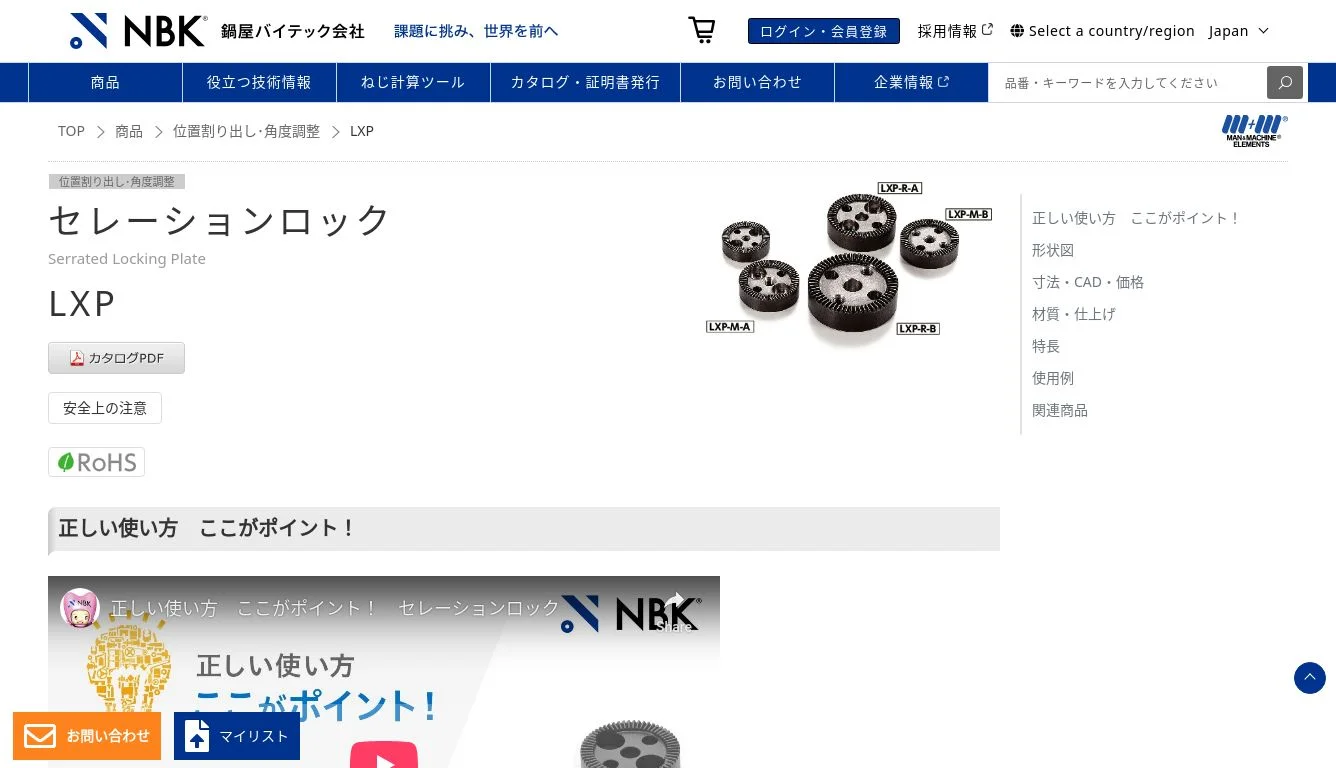Click the orange お問い合わせ floating button
The height and width of the screenshot is (768, 1336).
coord(87,736)
